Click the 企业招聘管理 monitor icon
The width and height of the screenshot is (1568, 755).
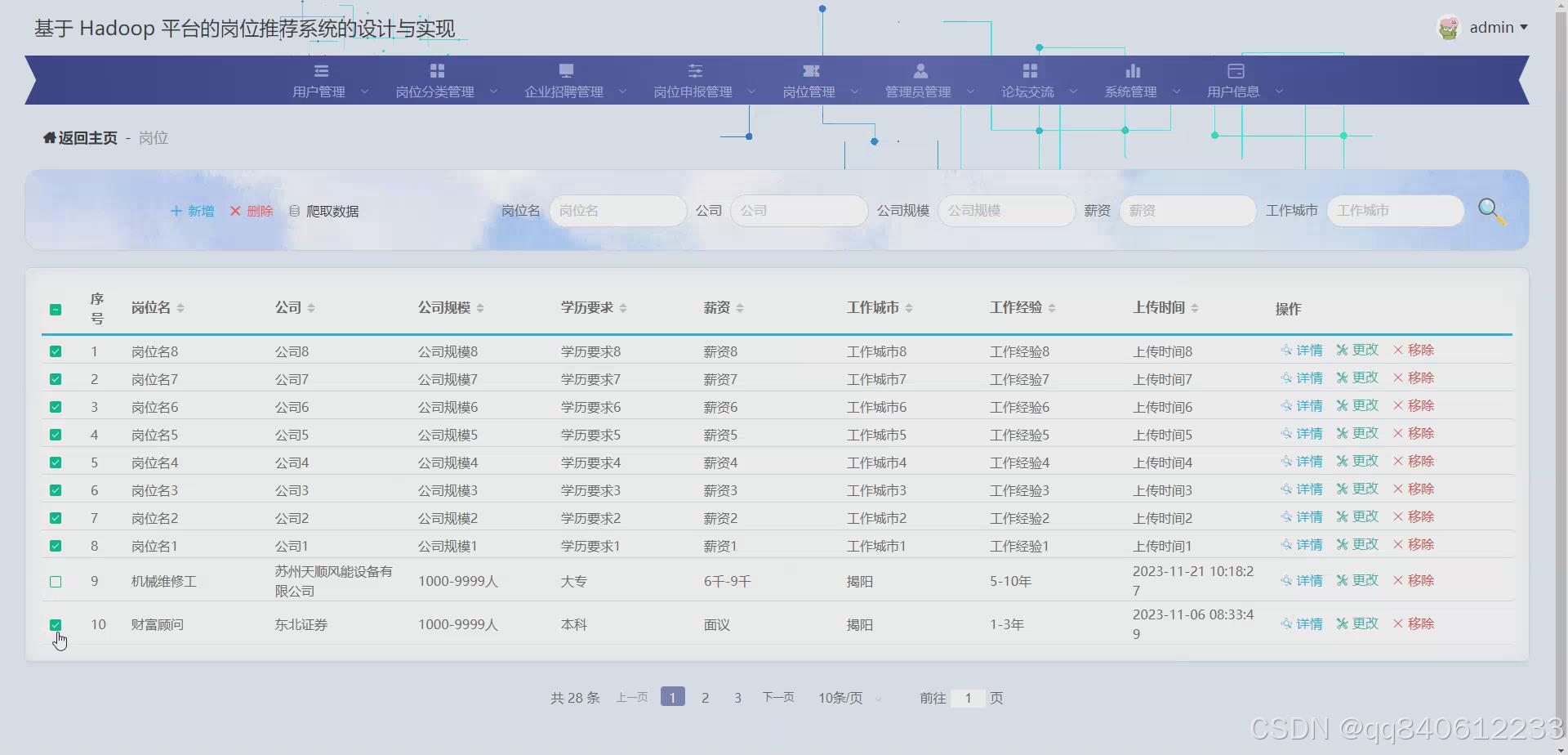click(x=566, y=71)
